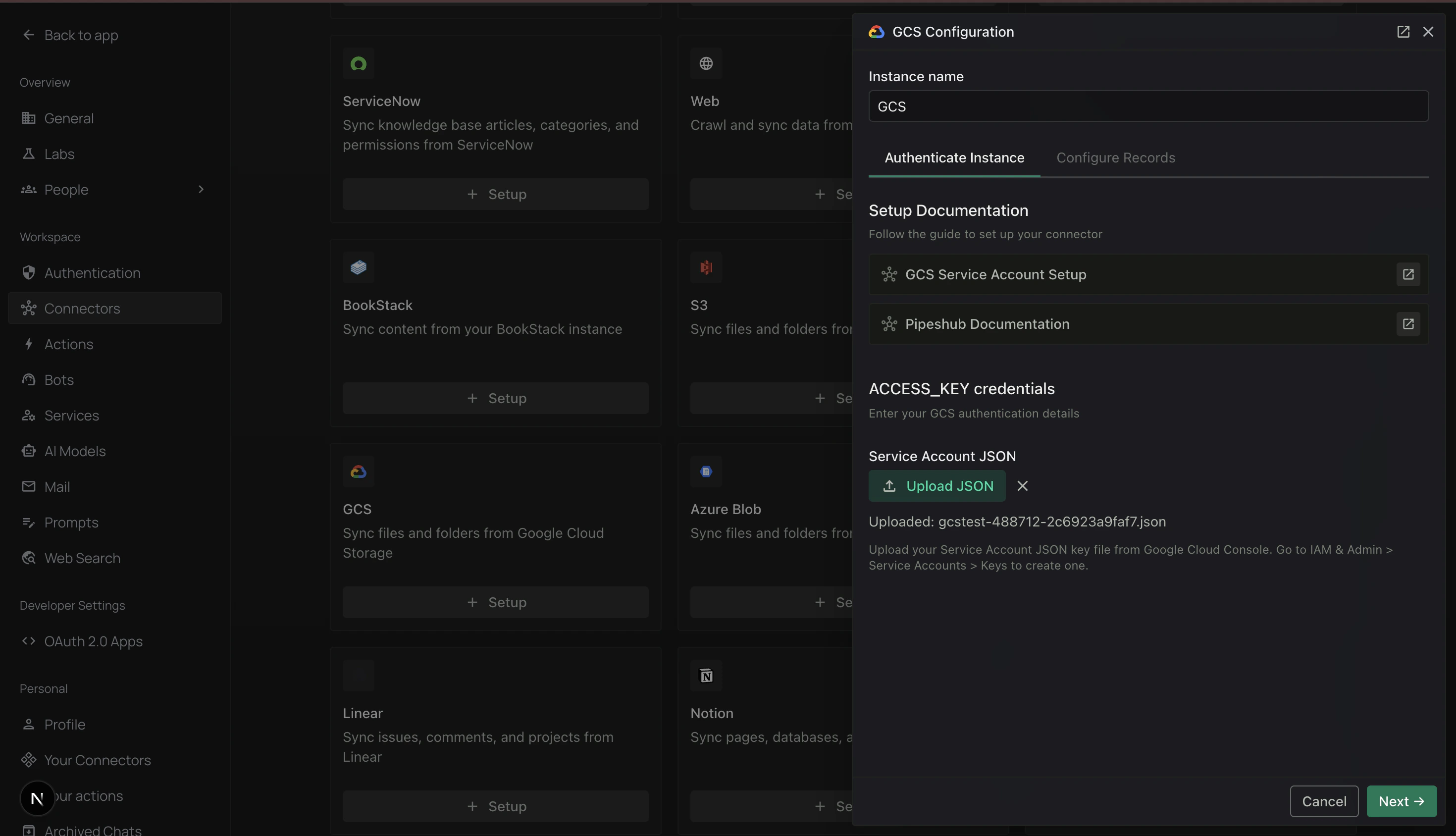This screenshot has height=836, width=1456.
Task: Click the Services sidebar icon
Action: [x=28, y=415]
